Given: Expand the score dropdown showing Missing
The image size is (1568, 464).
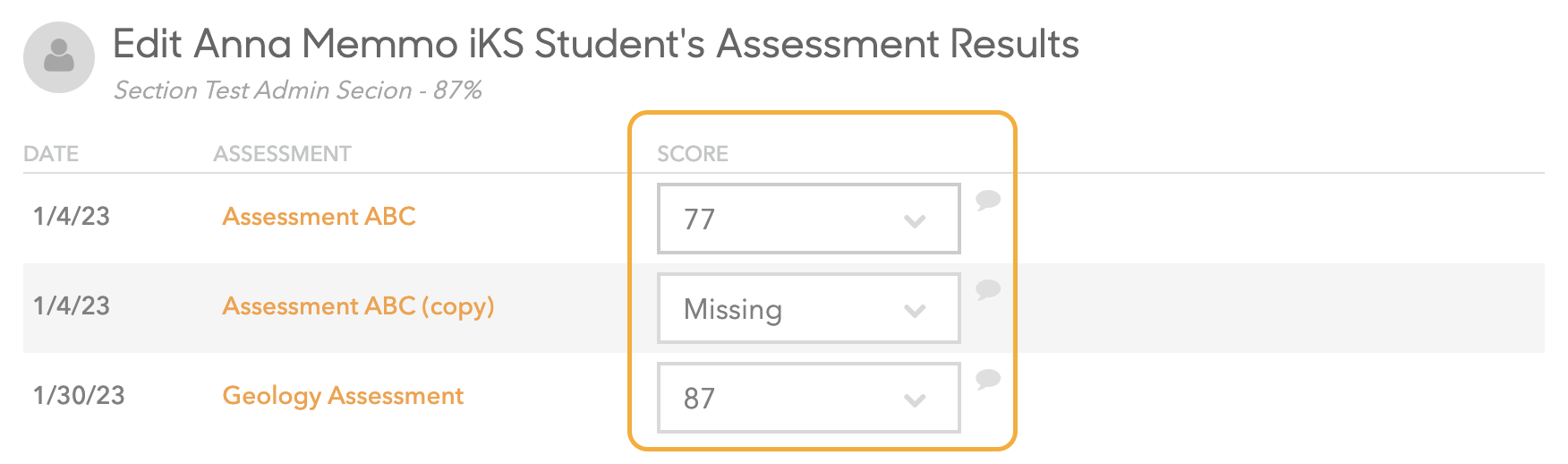Looking at the screenshot, I should [809, 308].
